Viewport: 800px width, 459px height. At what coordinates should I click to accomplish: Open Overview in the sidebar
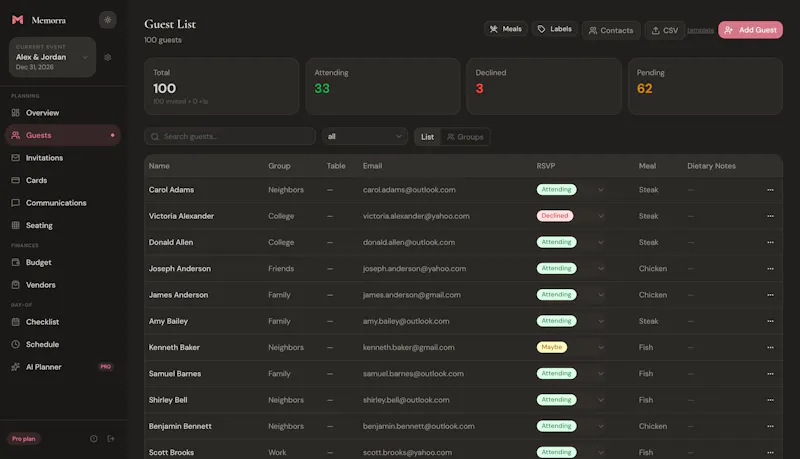62,113
